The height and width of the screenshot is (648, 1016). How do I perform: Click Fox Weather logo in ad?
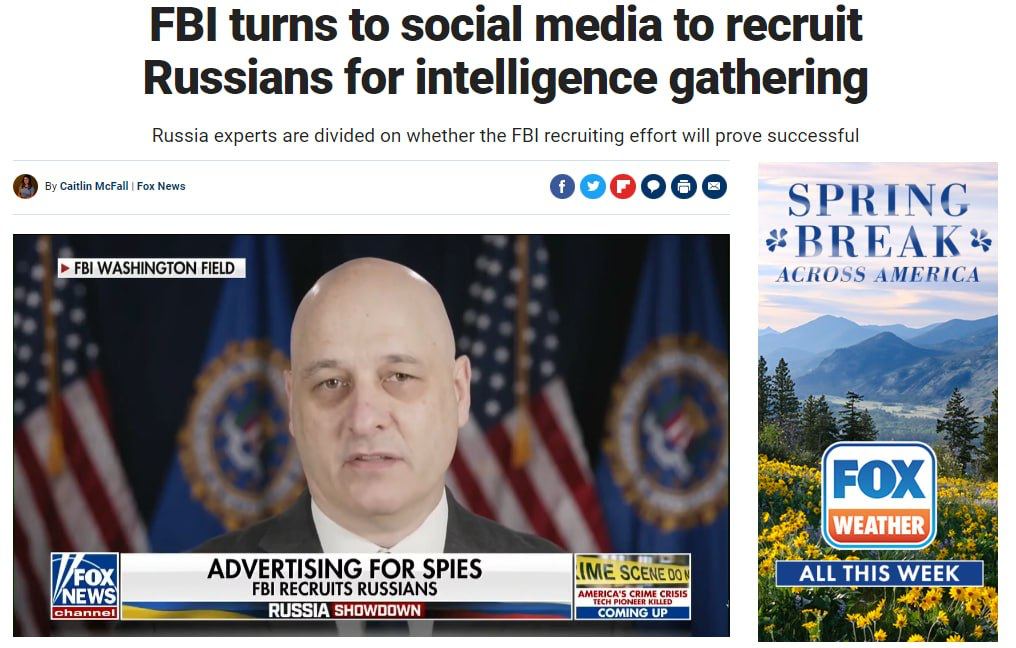tap(879, 496)
